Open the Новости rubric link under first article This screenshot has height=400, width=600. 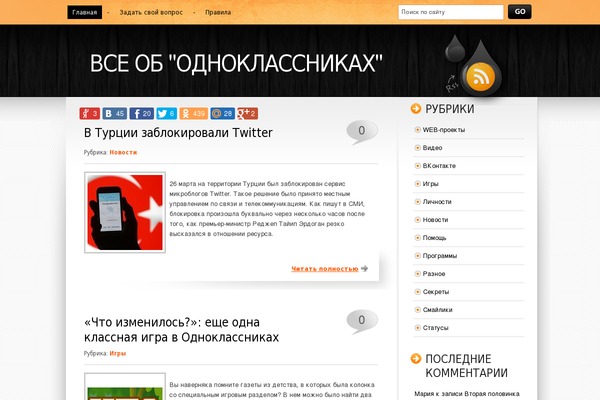click(123, 152)
